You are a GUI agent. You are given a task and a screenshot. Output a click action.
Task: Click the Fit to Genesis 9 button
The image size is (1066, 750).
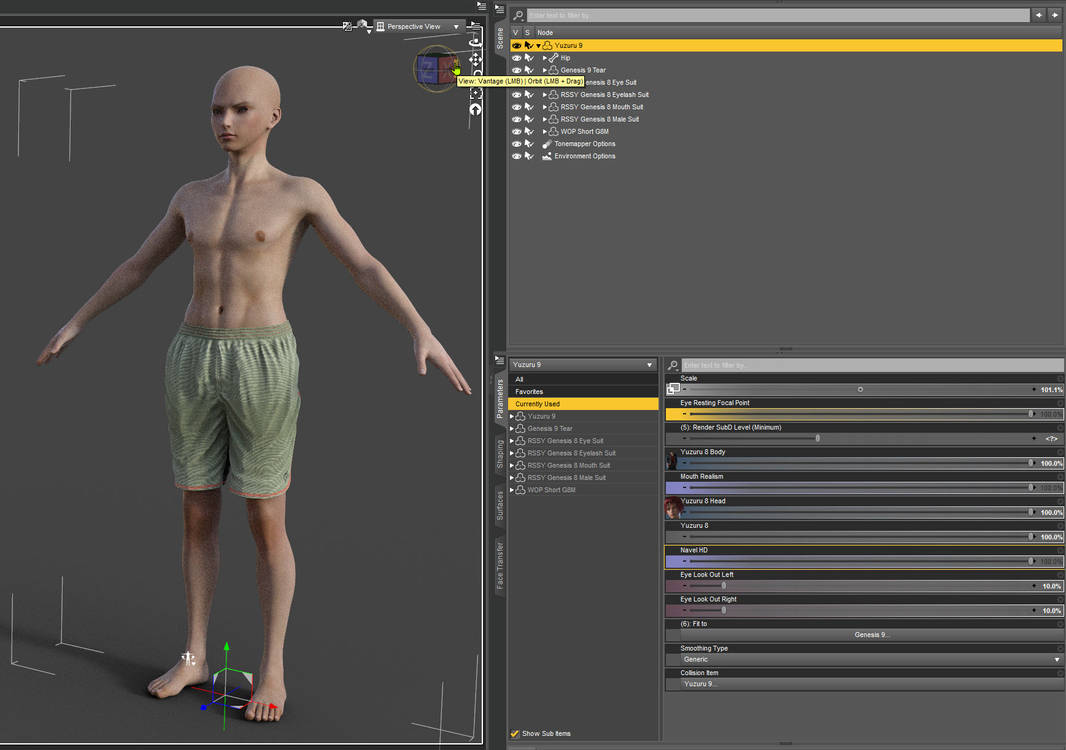(x=870, y=635)
